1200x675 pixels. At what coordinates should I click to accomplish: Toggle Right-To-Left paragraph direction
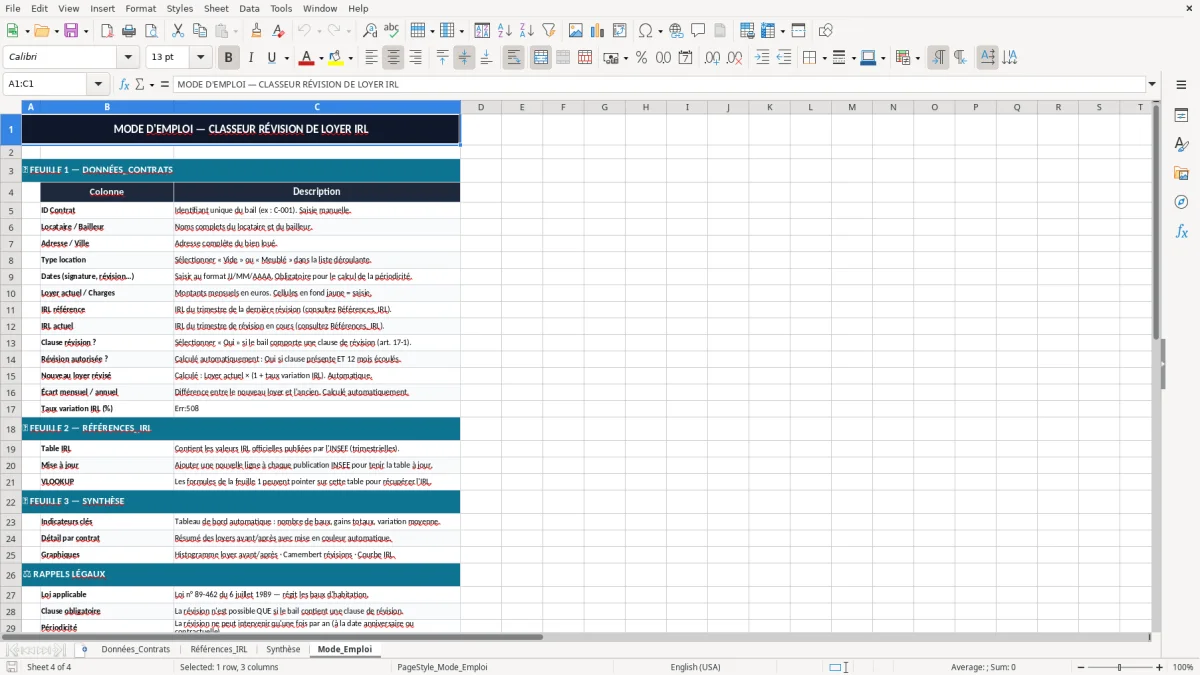click(960, 58)
